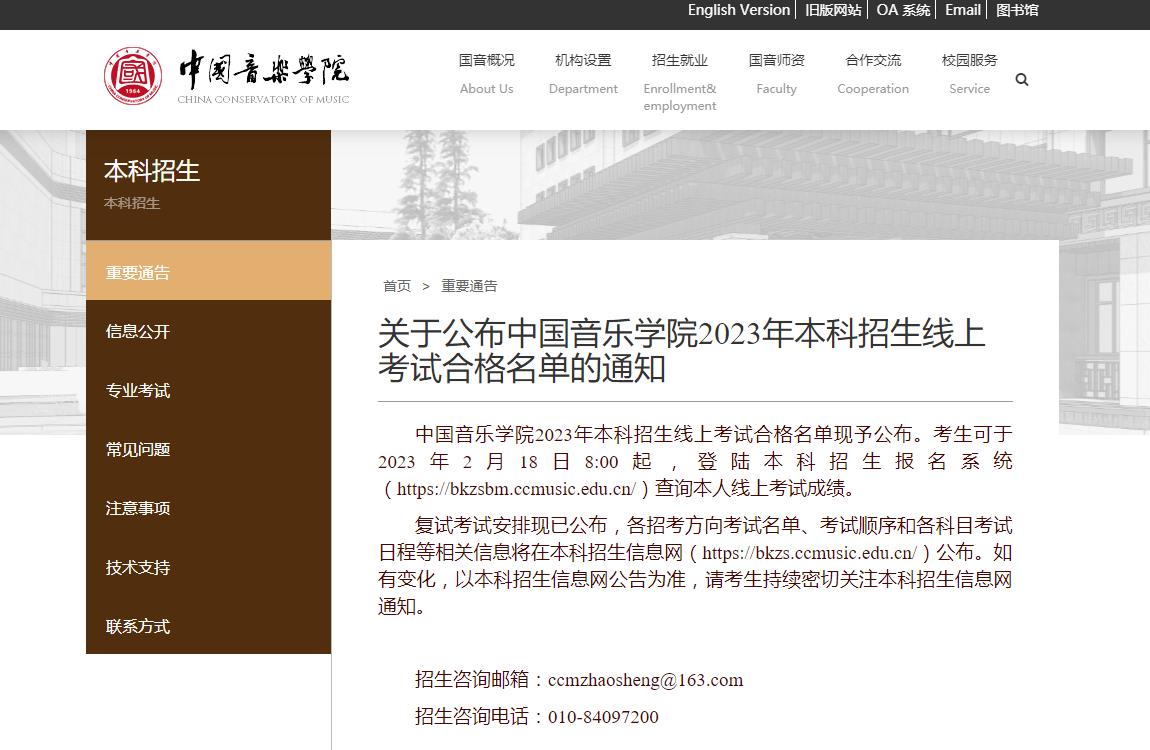This screenshot has width=1150, height=750.
Task: Click the bkzs.ccmusic.edu.cn URL
Action: (810, 553)
